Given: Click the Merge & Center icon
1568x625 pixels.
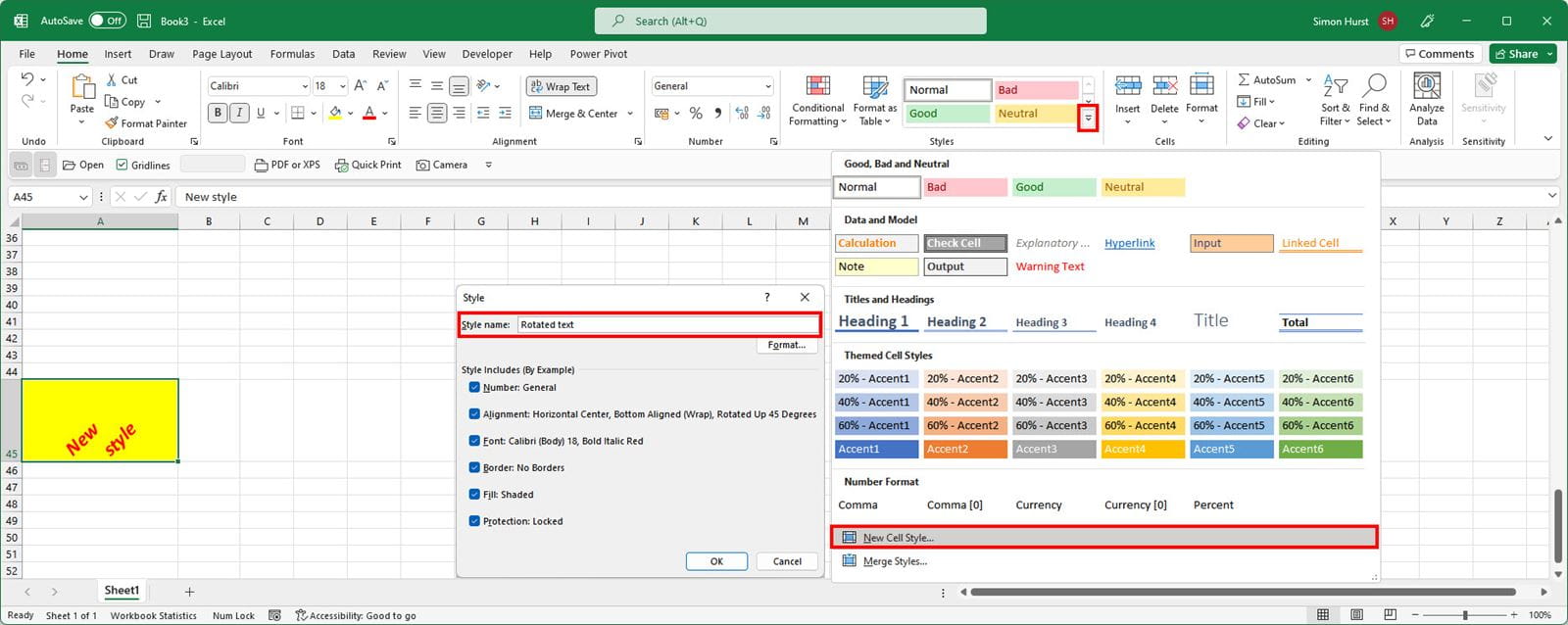Looking at the screenshot, I should pos(536,114).
